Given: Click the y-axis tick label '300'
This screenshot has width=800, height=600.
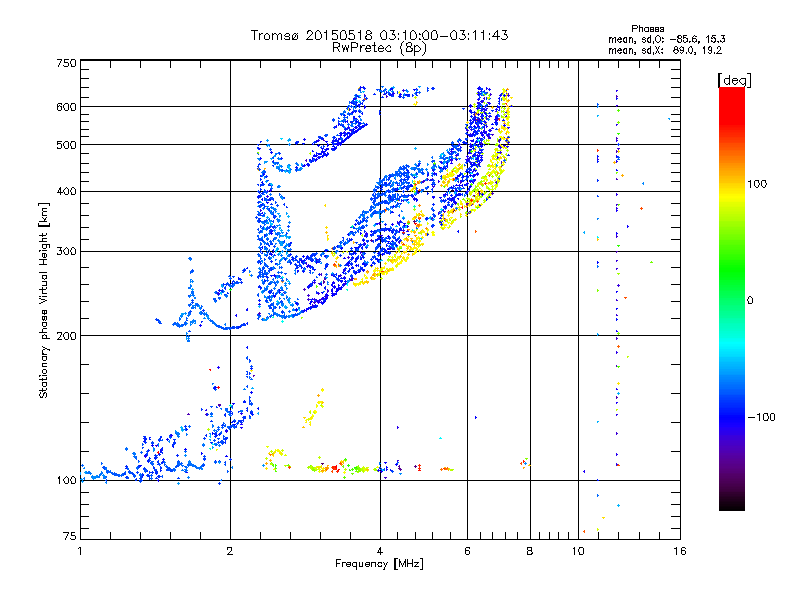Looking at the screenshot, I should coord(66,252).
